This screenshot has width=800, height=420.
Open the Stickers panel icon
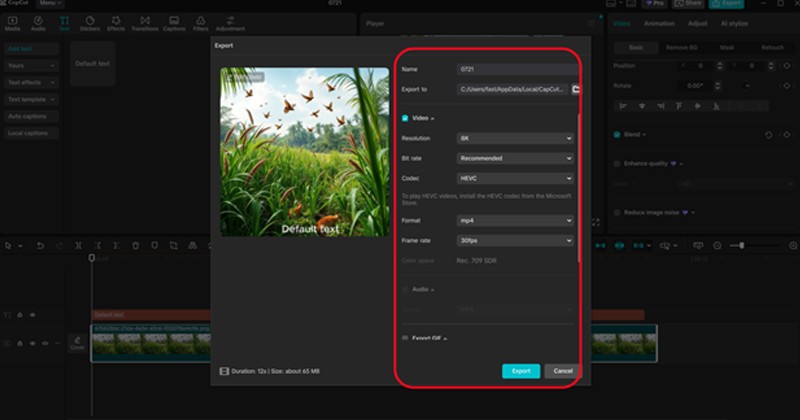click(90, 22)
